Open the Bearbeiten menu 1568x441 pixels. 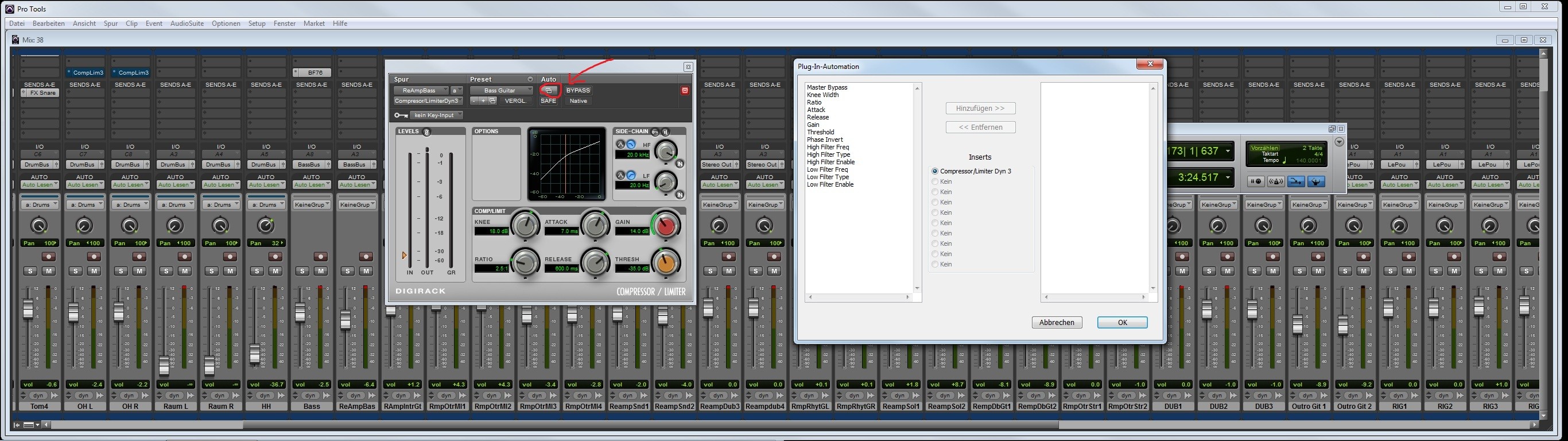(49, 23)
